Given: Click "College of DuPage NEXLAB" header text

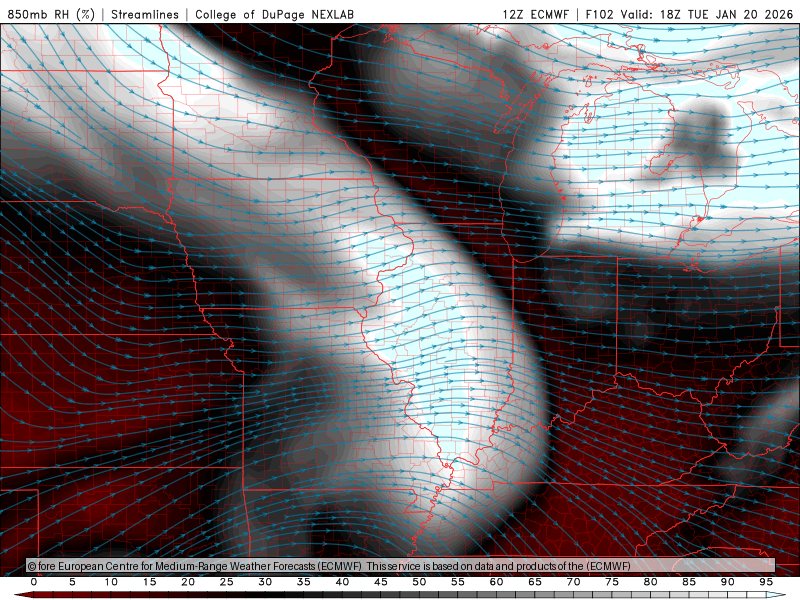Looking at the screenshot, I should point(274,14).
